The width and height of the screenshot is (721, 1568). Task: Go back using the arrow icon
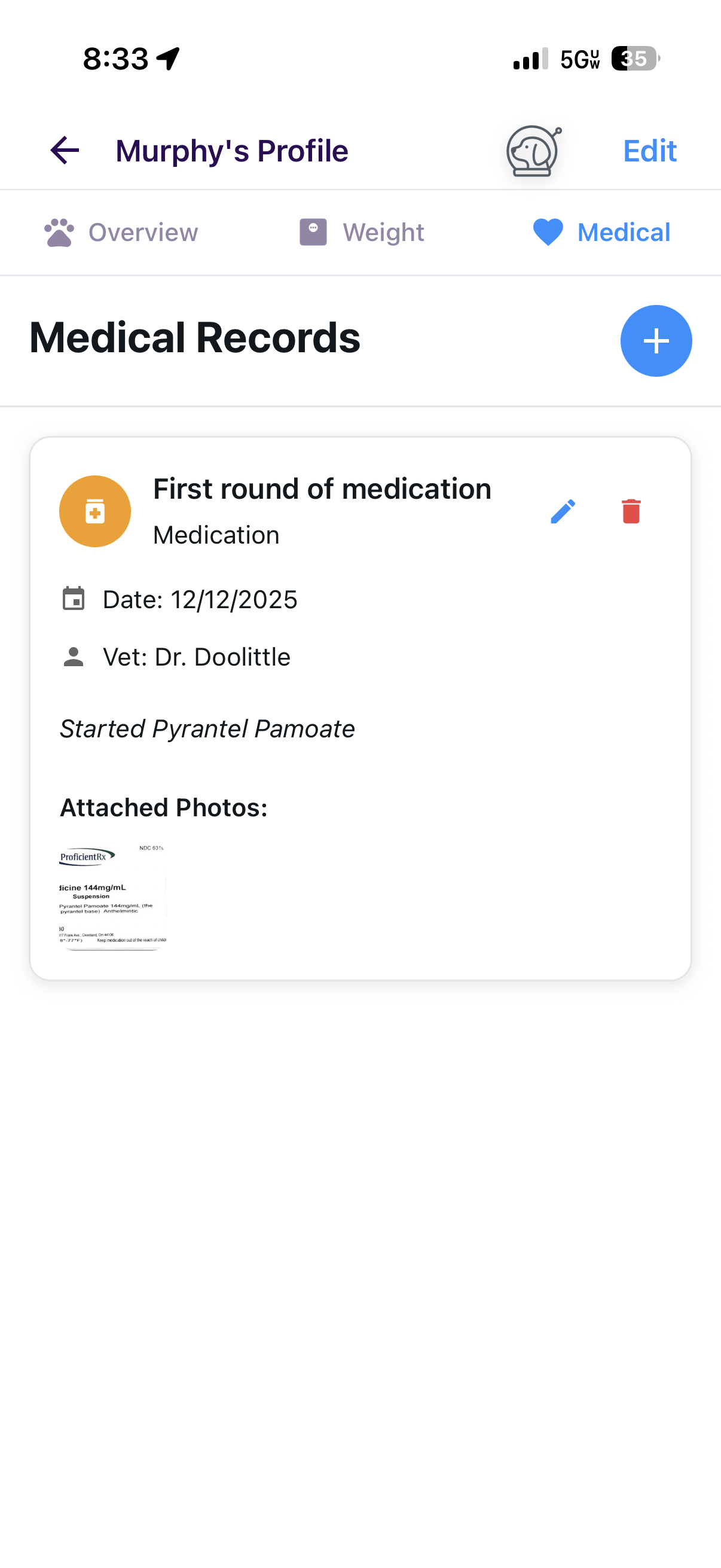click(65, 150)
